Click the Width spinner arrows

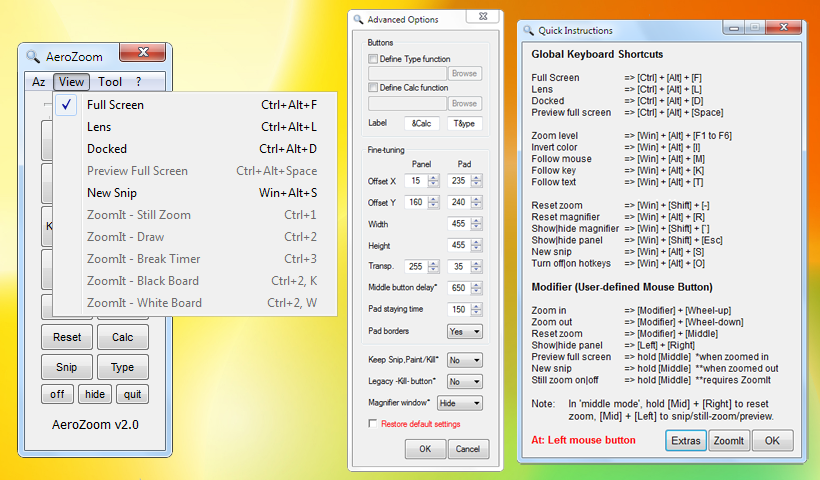tap(476, 224)
